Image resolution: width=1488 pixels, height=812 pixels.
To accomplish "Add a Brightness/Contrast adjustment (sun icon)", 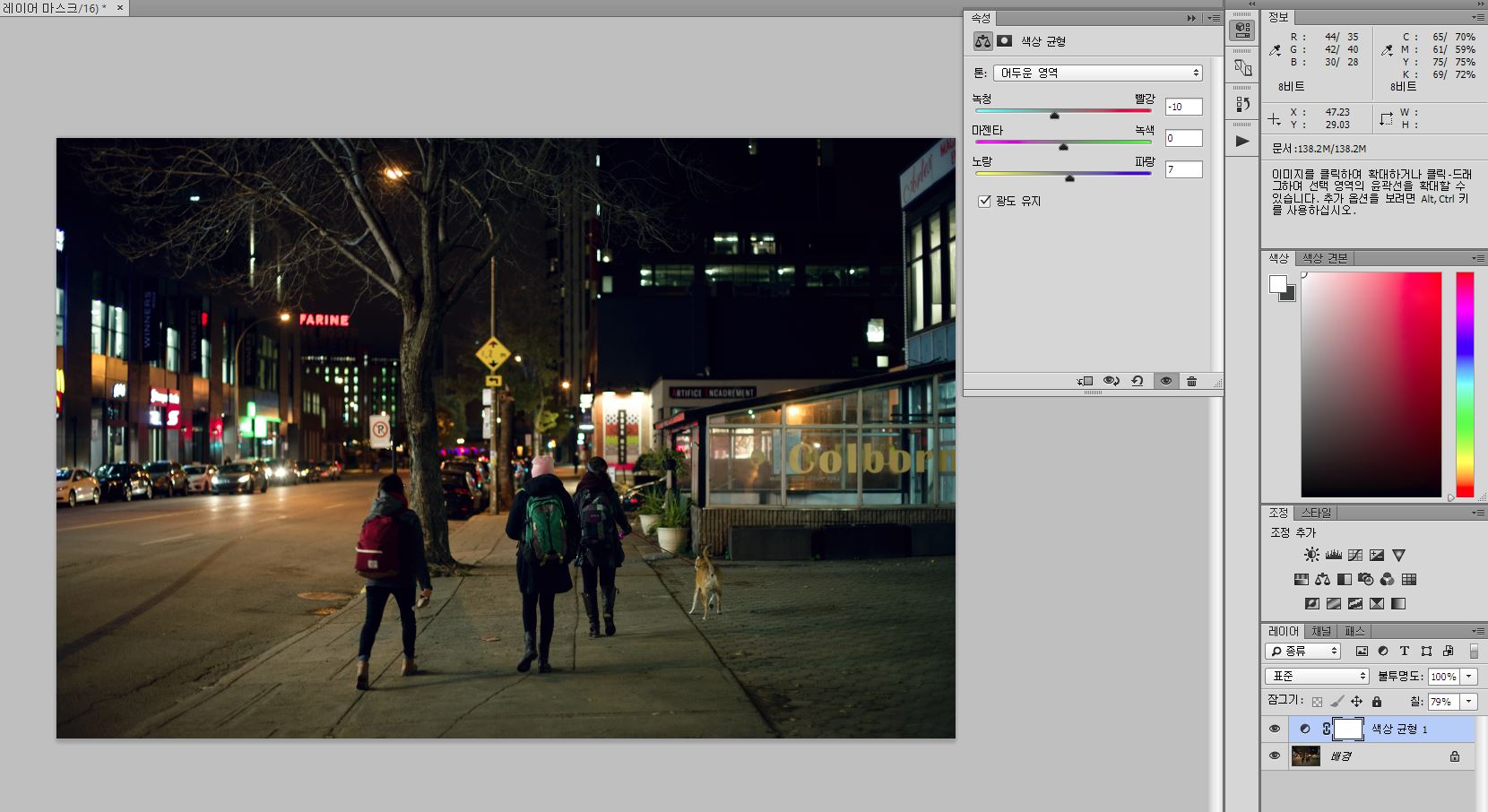I will pos(1311,555).
